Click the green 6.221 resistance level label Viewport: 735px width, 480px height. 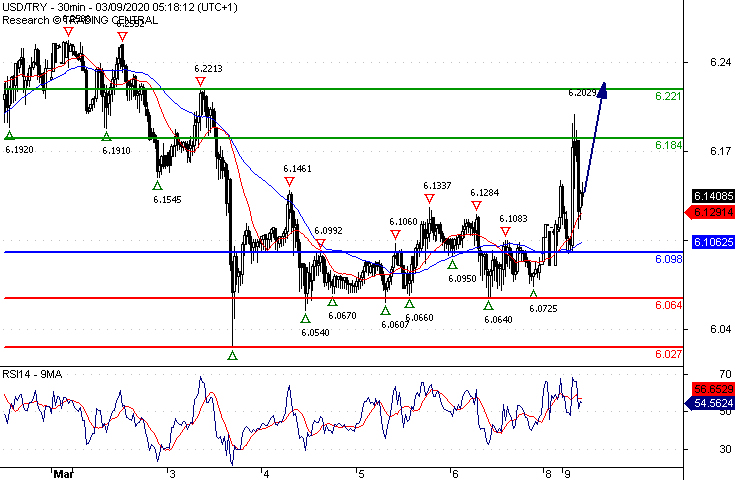coord(668,96)
